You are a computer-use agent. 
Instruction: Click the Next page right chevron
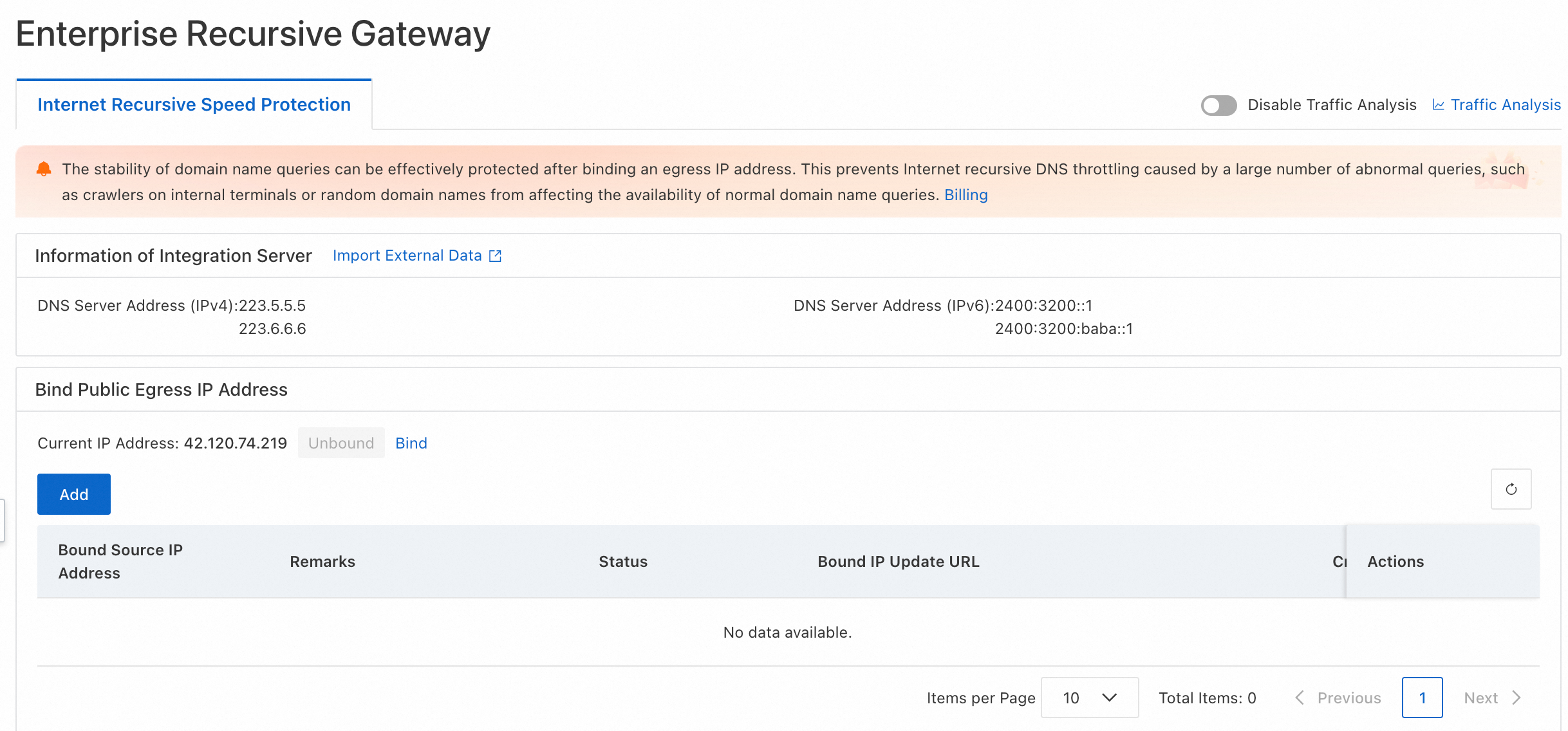[x=1517, y=698]
